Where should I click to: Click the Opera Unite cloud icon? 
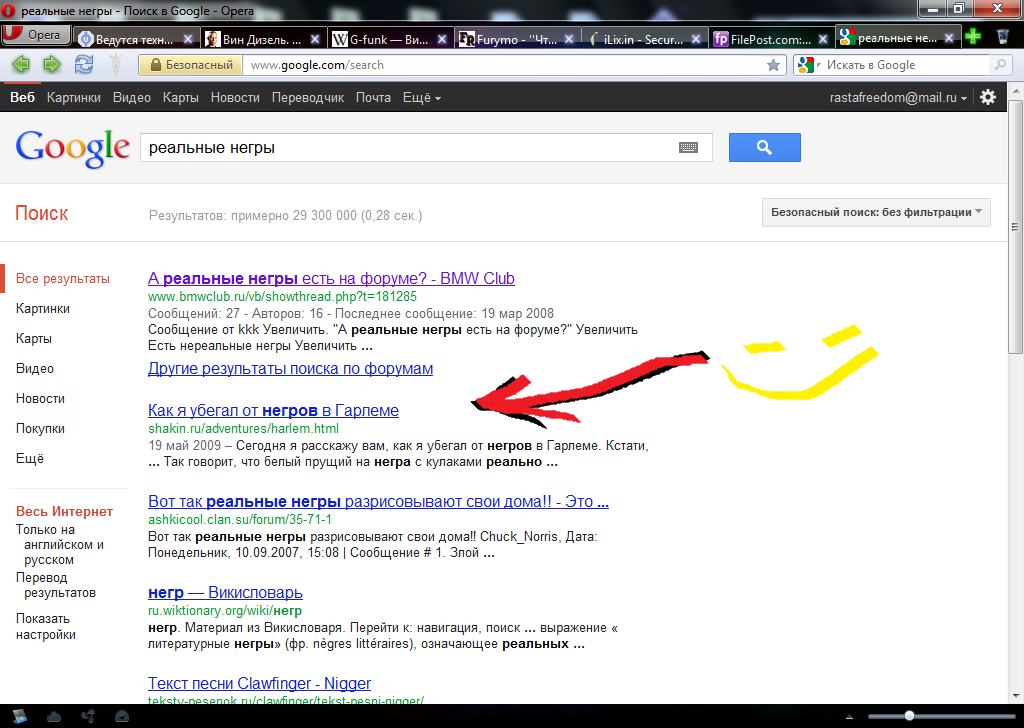54,717
